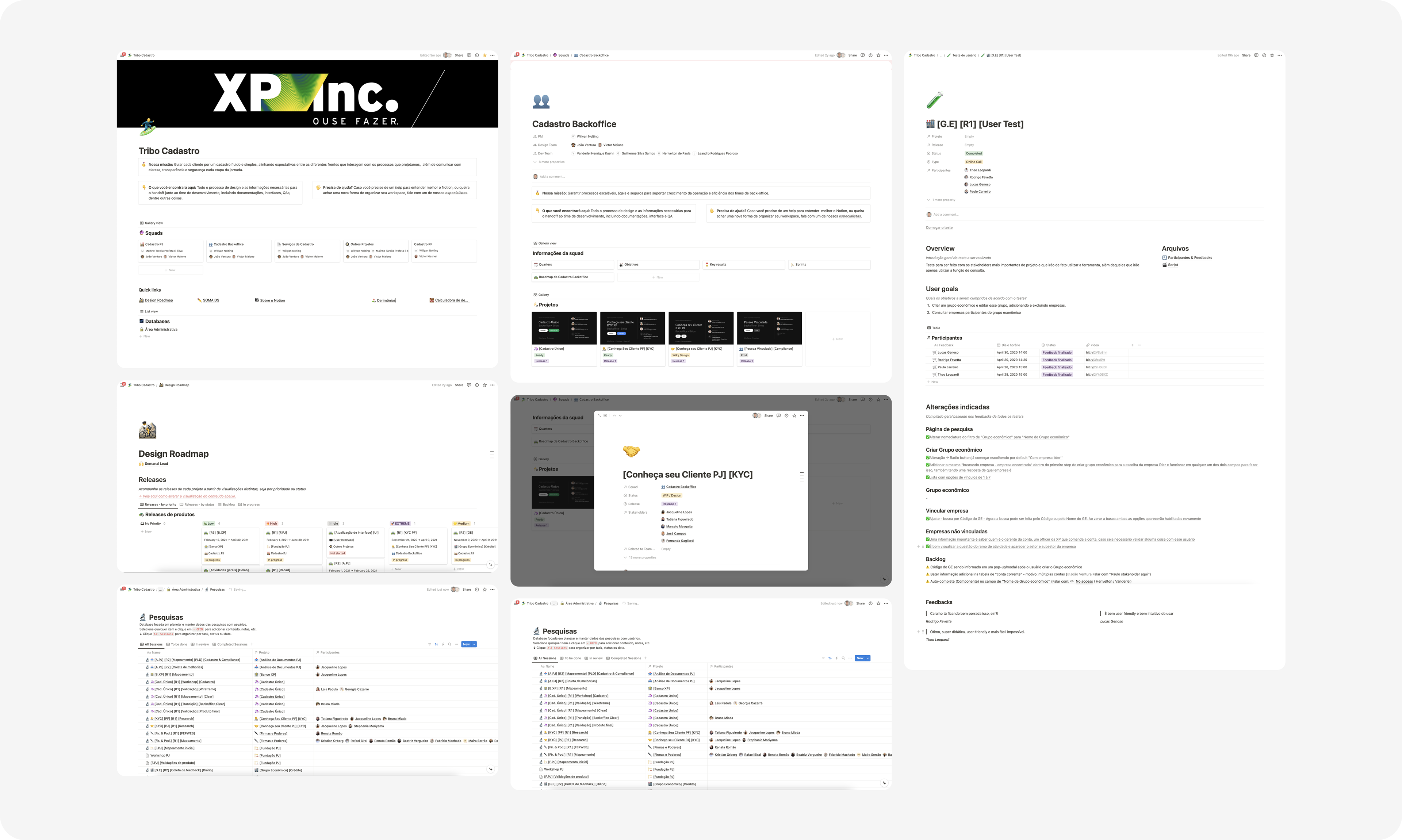This screenshot has height=840, width=1402.
Task: Click the cyclist page icon on Design Roadmap
Action: pyautogui.click(x=147, y=430)
